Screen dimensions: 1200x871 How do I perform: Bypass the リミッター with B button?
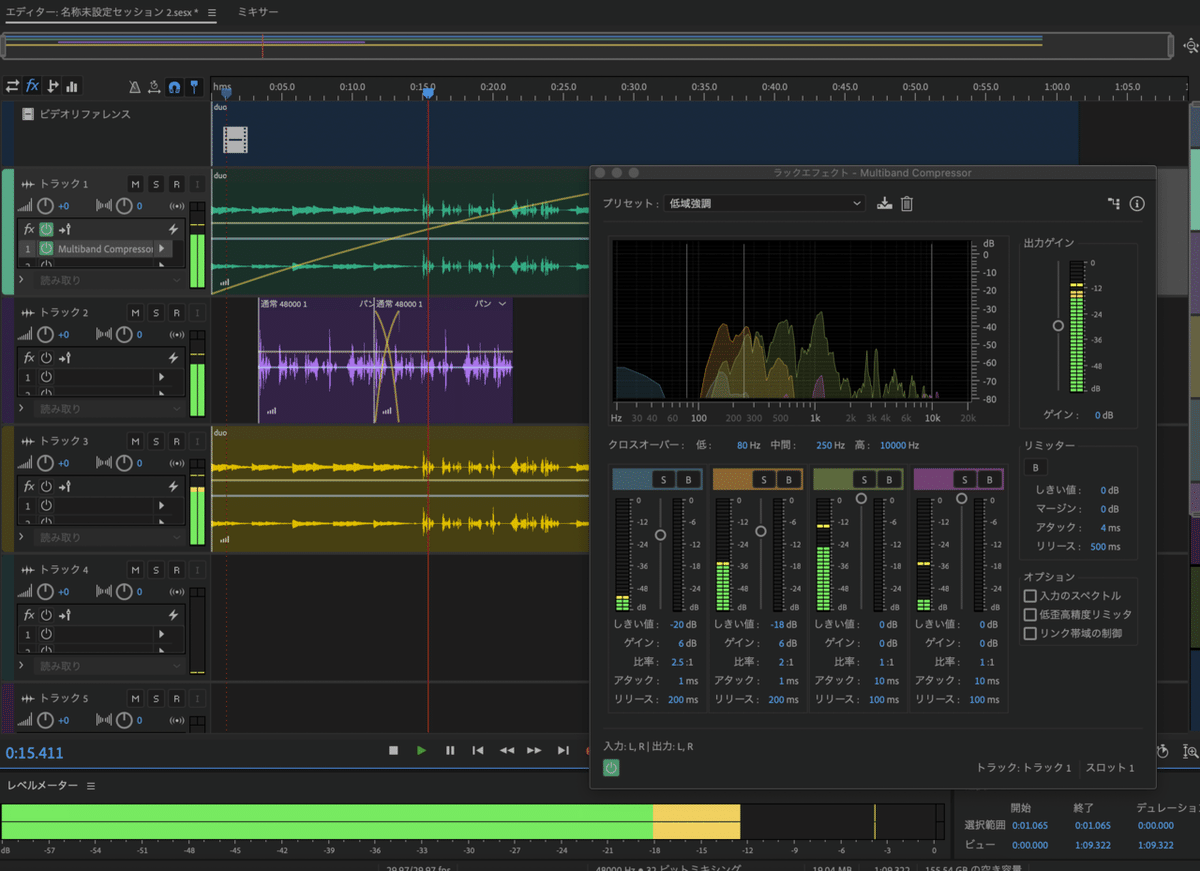1035,468
